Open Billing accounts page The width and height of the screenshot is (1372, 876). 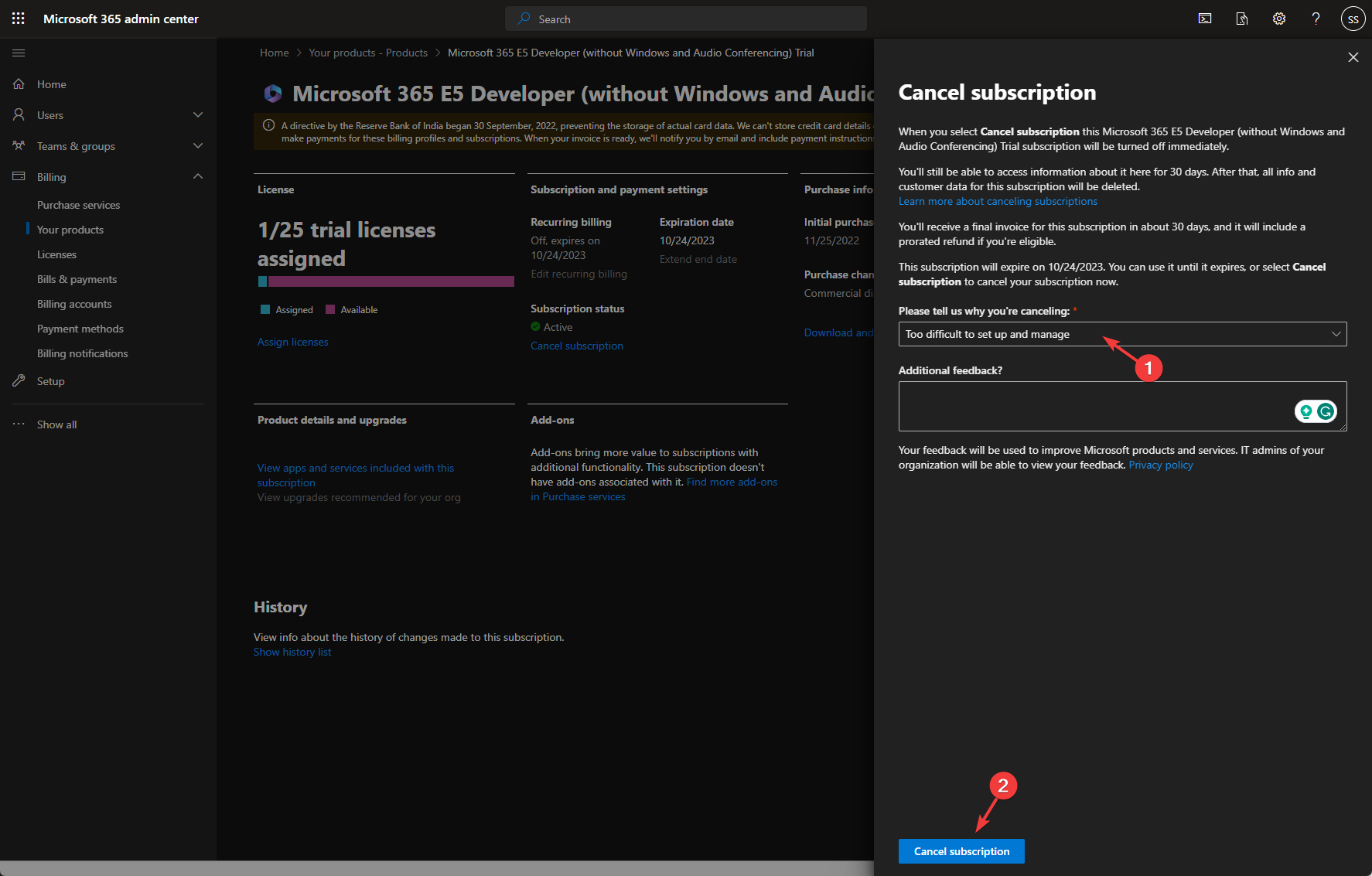[74, 304]
